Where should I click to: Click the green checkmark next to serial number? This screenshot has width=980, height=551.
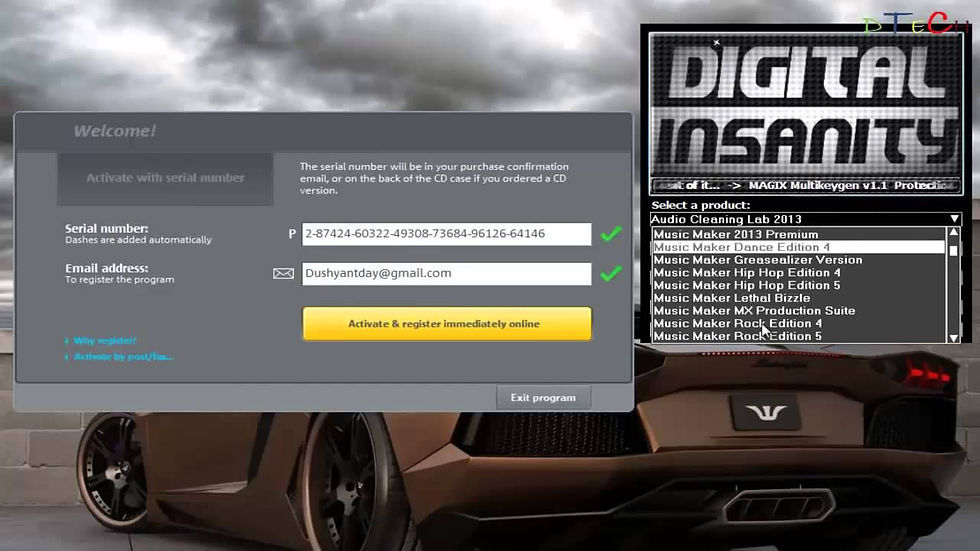tap(611, 234)
